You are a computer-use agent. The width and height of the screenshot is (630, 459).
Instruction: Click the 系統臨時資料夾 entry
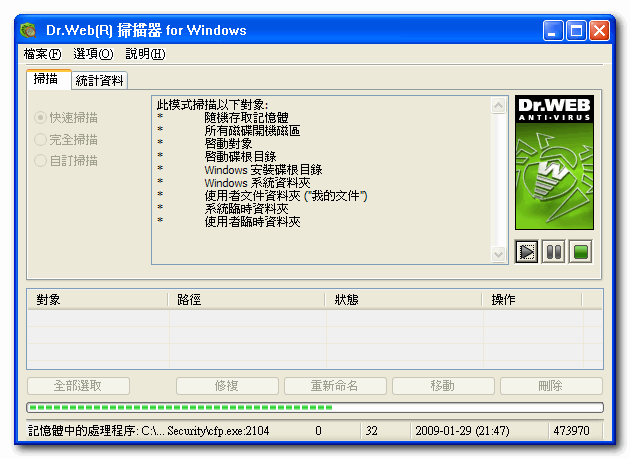click(x=246, y=209)
